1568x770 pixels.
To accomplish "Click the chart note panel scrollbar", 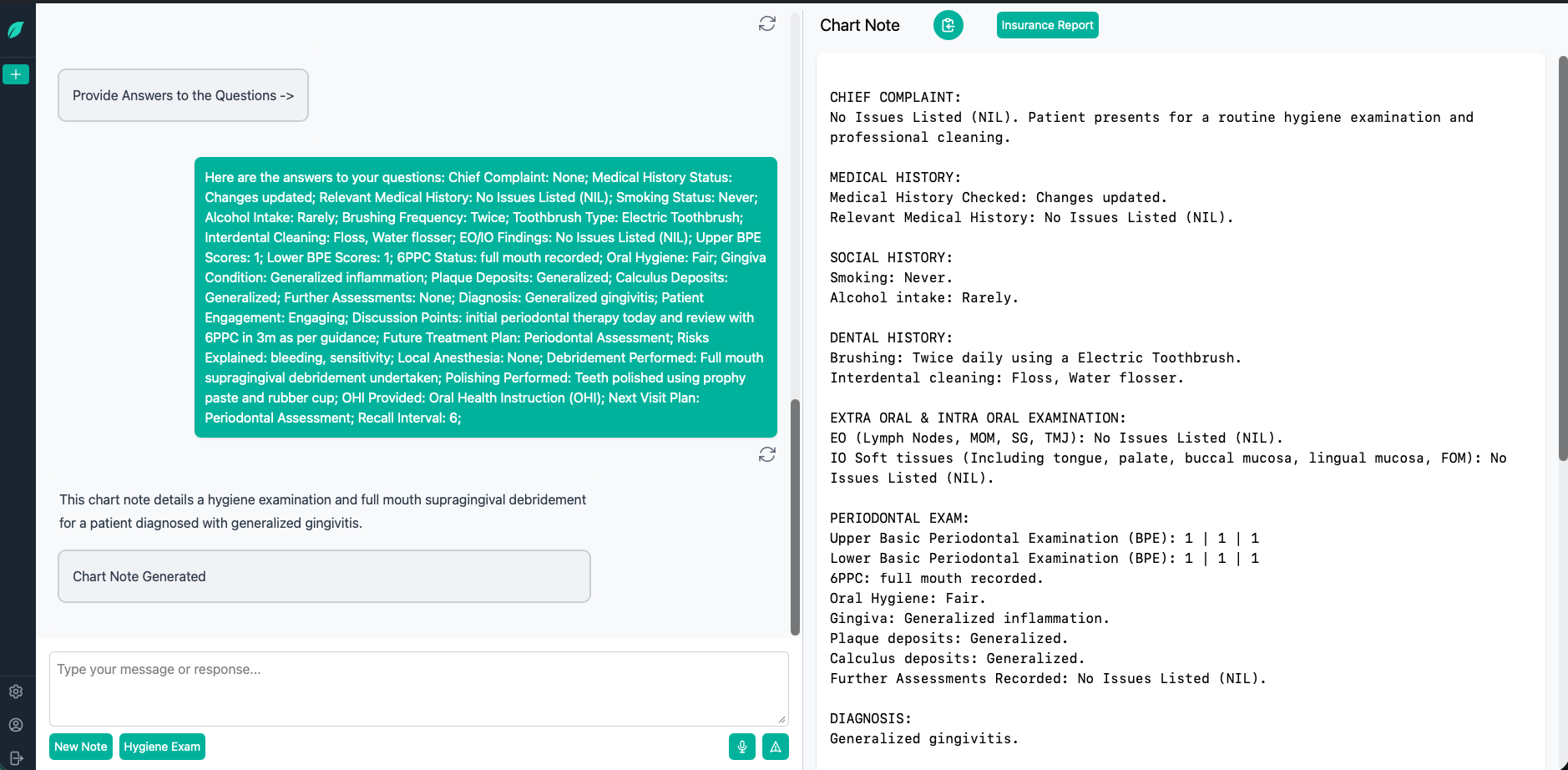I will 1562,257.
